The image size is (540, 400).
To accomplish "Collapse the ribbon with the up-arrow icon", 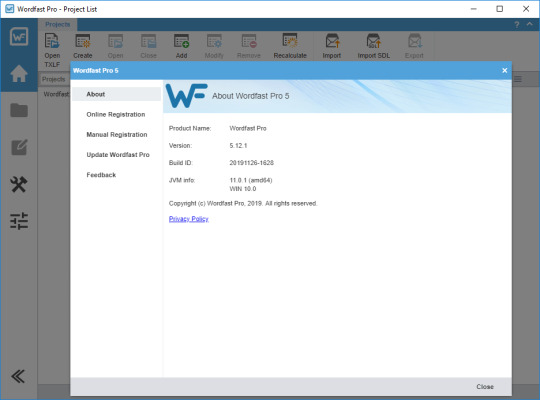I will coord(530,24).
